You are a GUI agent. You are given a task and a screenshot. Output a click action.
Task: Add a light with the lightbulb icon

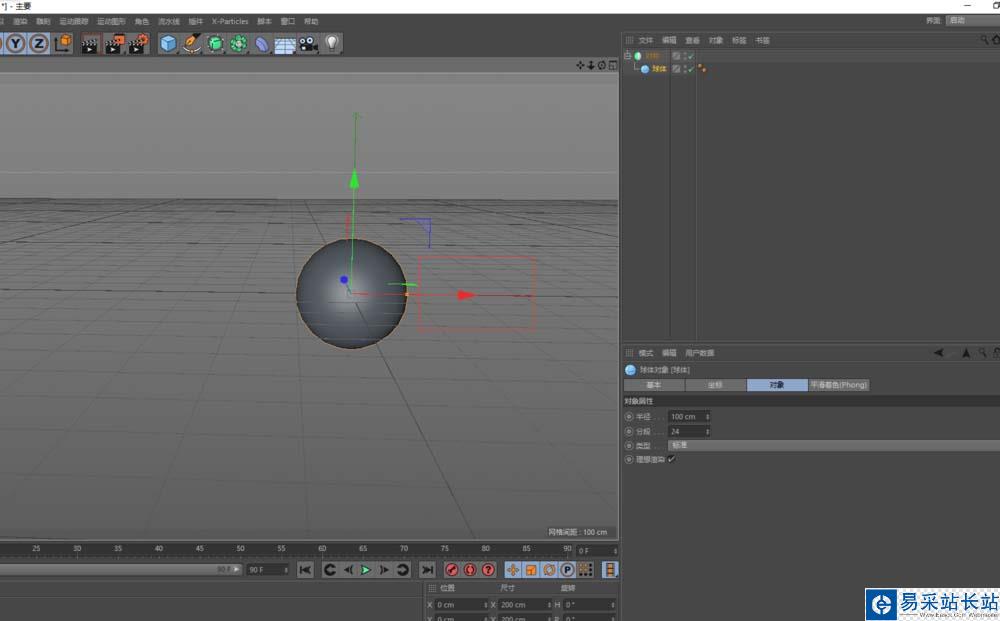[332, 43]
